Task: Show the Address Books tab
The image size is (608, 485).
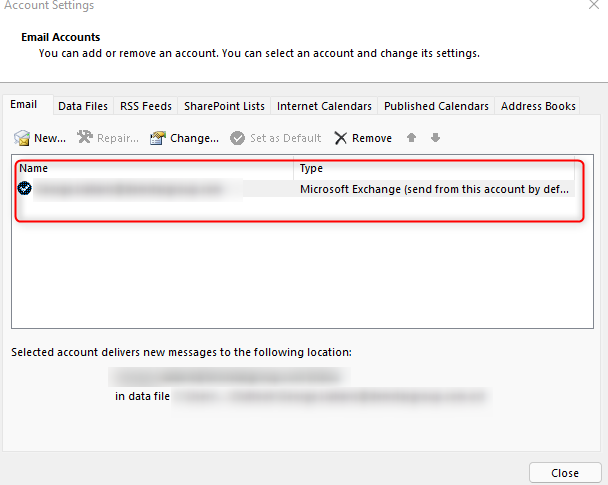Action: coord(538,106)
